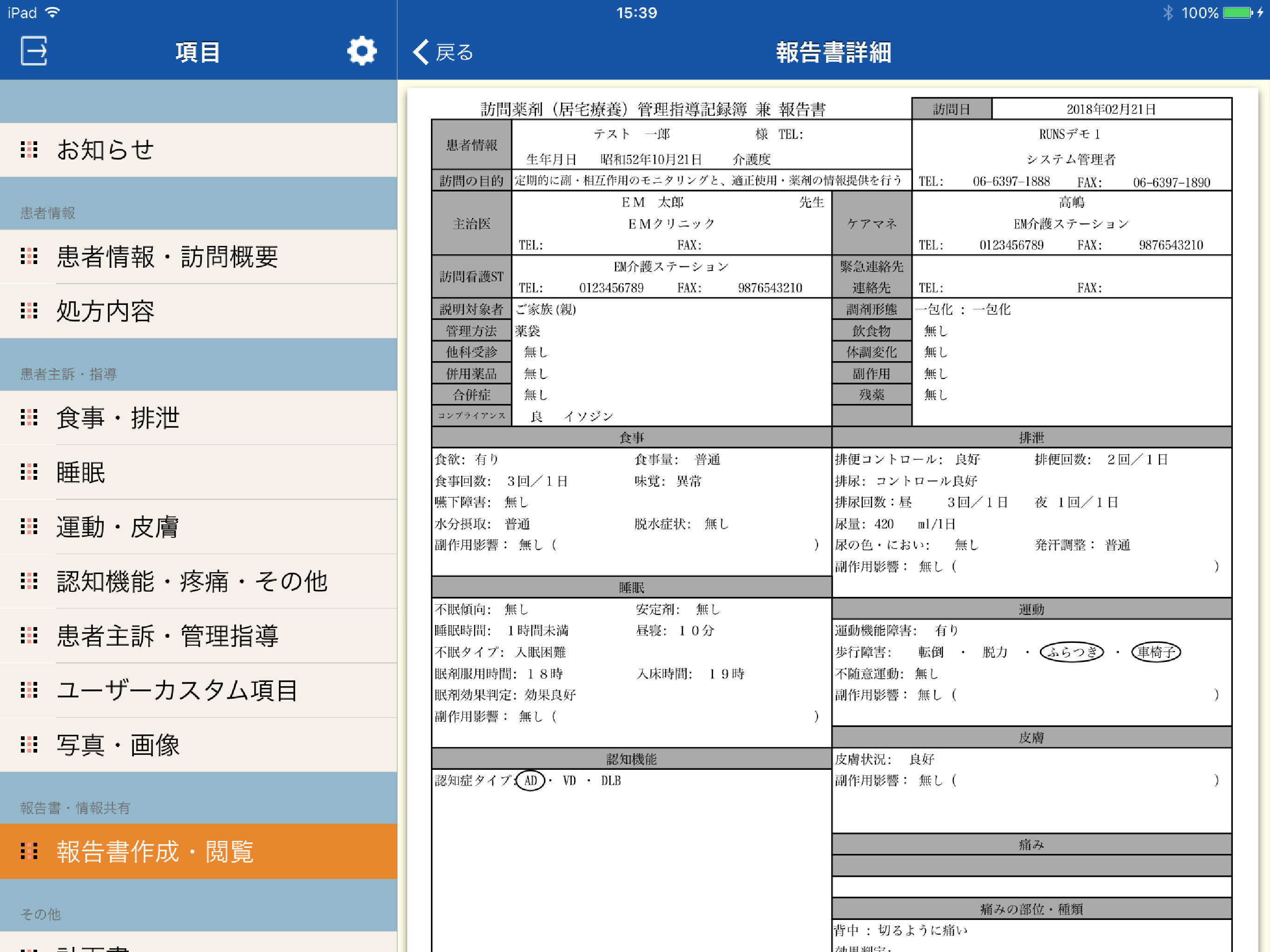
Task: Go to 患者主訴・管理指導 item
Action: 167,635
